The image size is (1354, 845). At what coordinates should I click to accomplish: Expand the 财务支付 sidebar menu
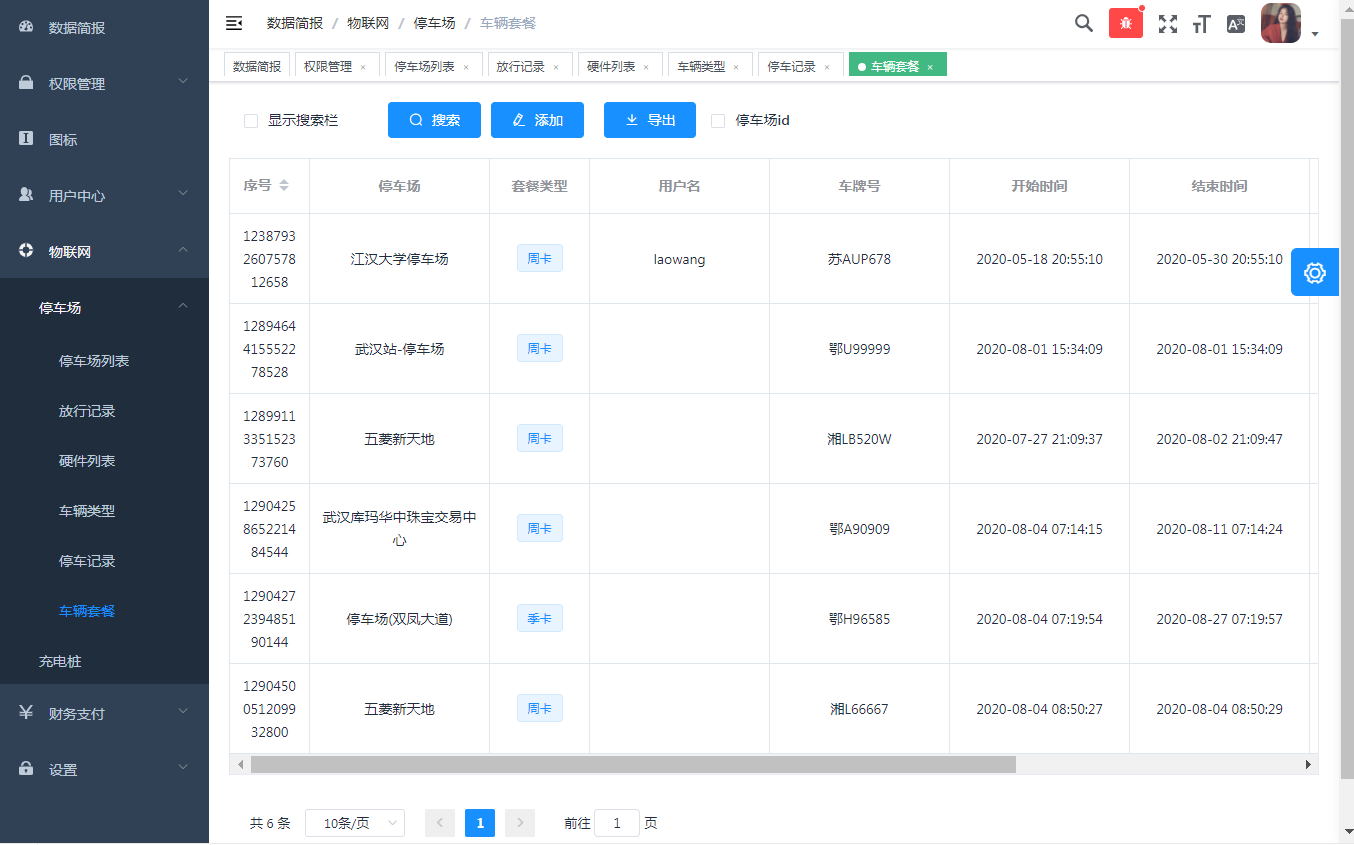tap(104, 714)
